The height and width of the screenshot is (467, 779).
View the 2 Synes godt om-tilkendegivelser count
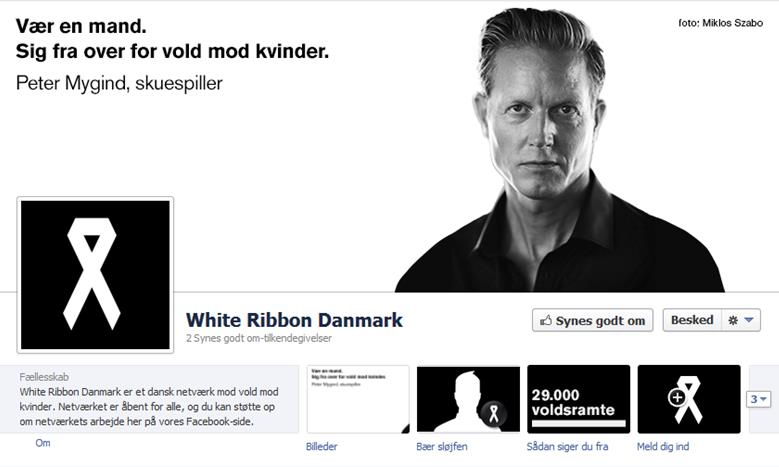[258, 338]
